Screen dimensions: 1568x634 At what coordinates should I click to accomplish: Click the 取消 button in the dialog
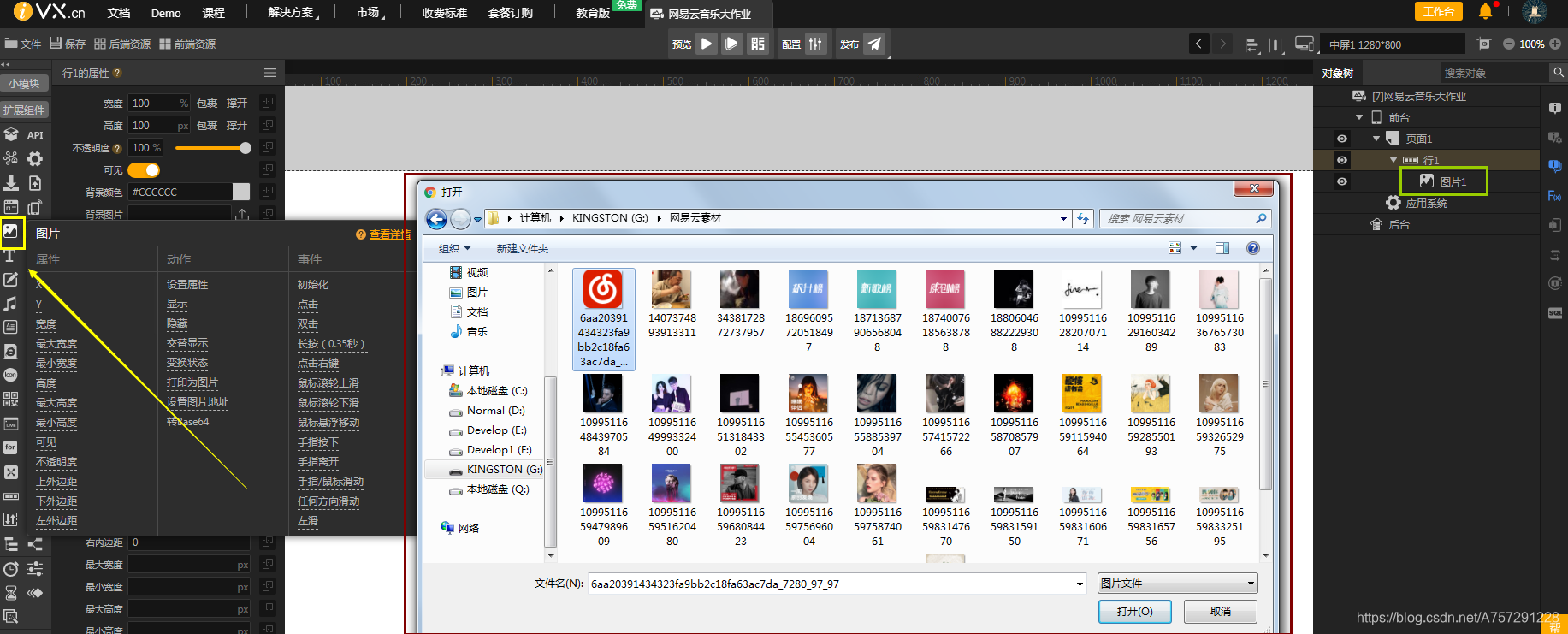(1221, 612)
